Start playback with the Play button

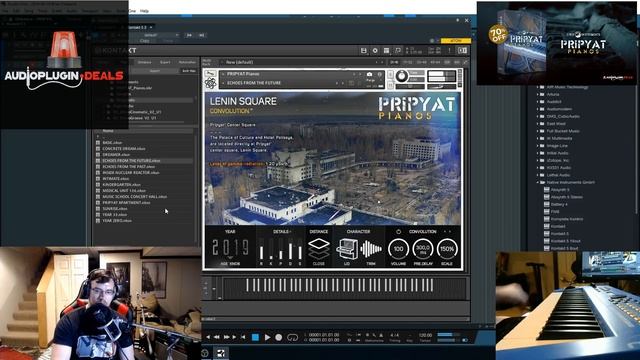tap(267, 337)
